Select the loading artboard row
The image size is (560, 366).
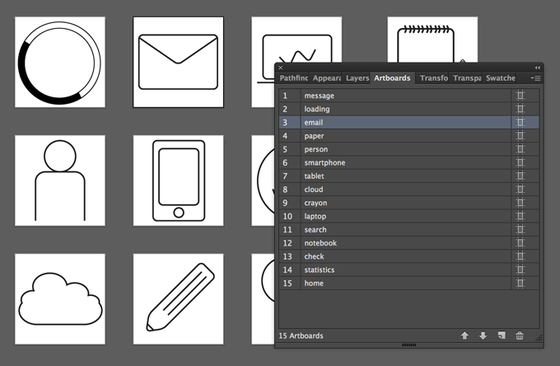(x=409, y=109)
